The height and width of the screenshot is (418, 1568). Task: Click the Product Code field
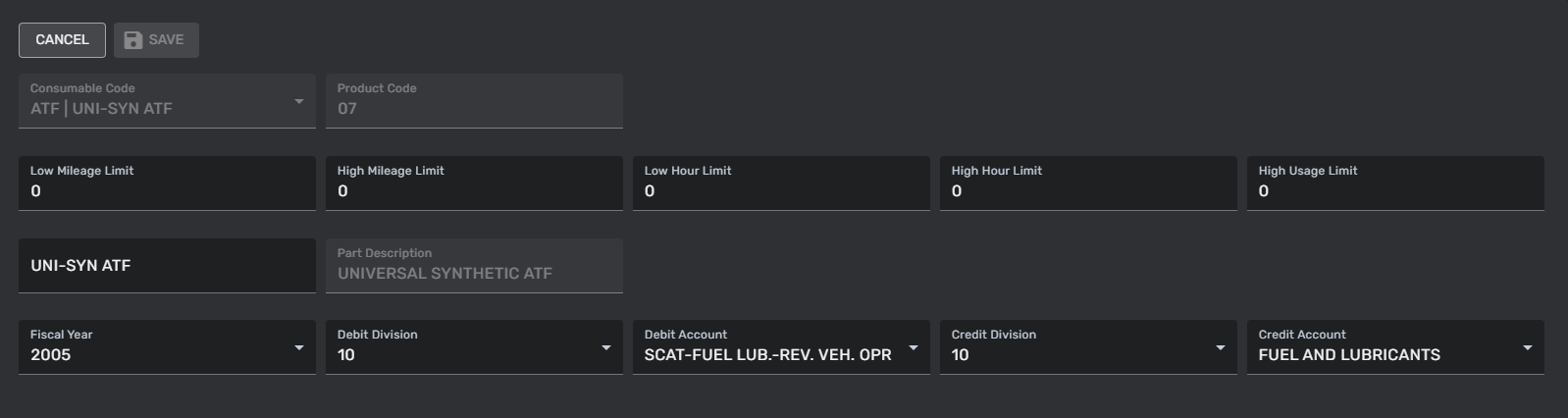[474, 108]
